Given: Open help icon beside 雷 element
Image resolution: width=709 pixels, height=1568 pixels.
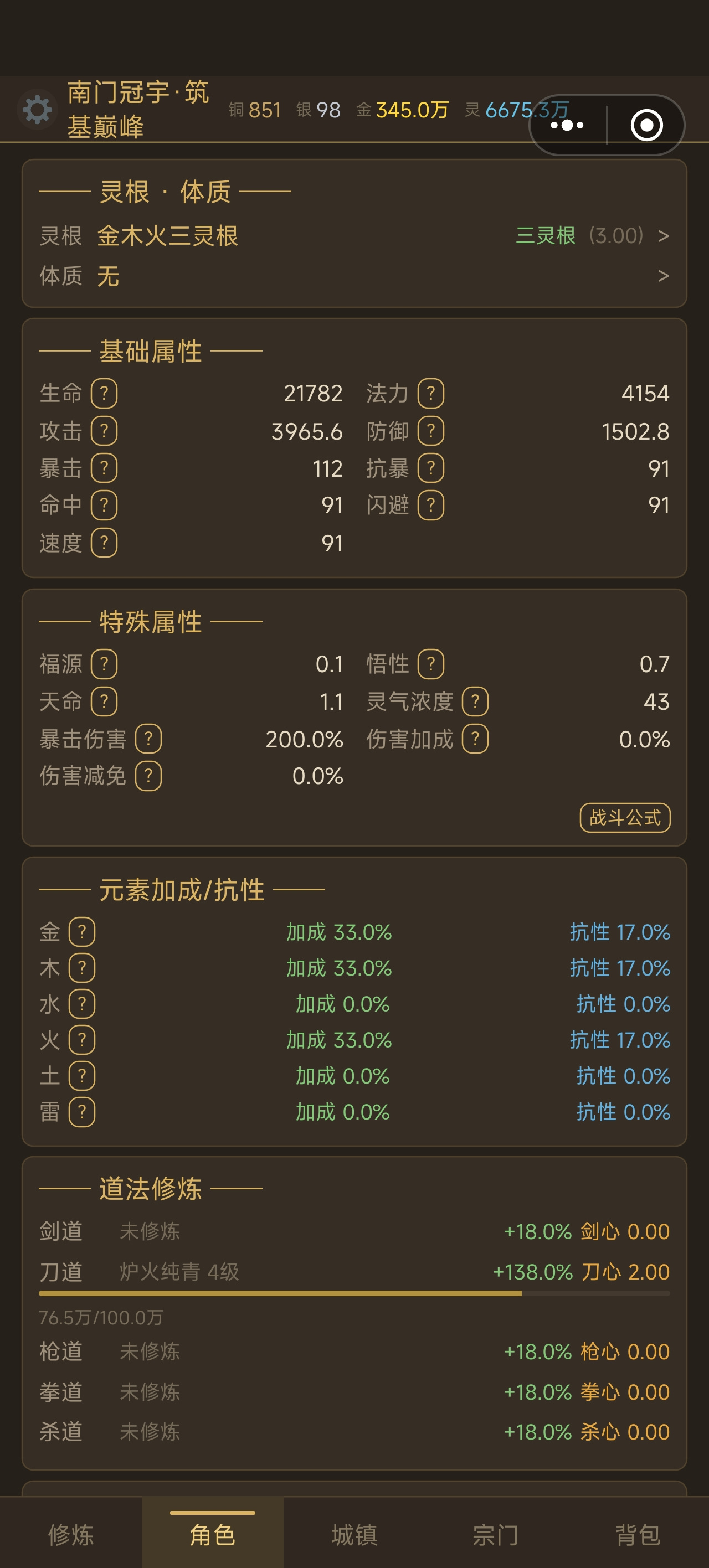Looking at the screenshot, I should pyautogui.click(x=82, y=1112).
